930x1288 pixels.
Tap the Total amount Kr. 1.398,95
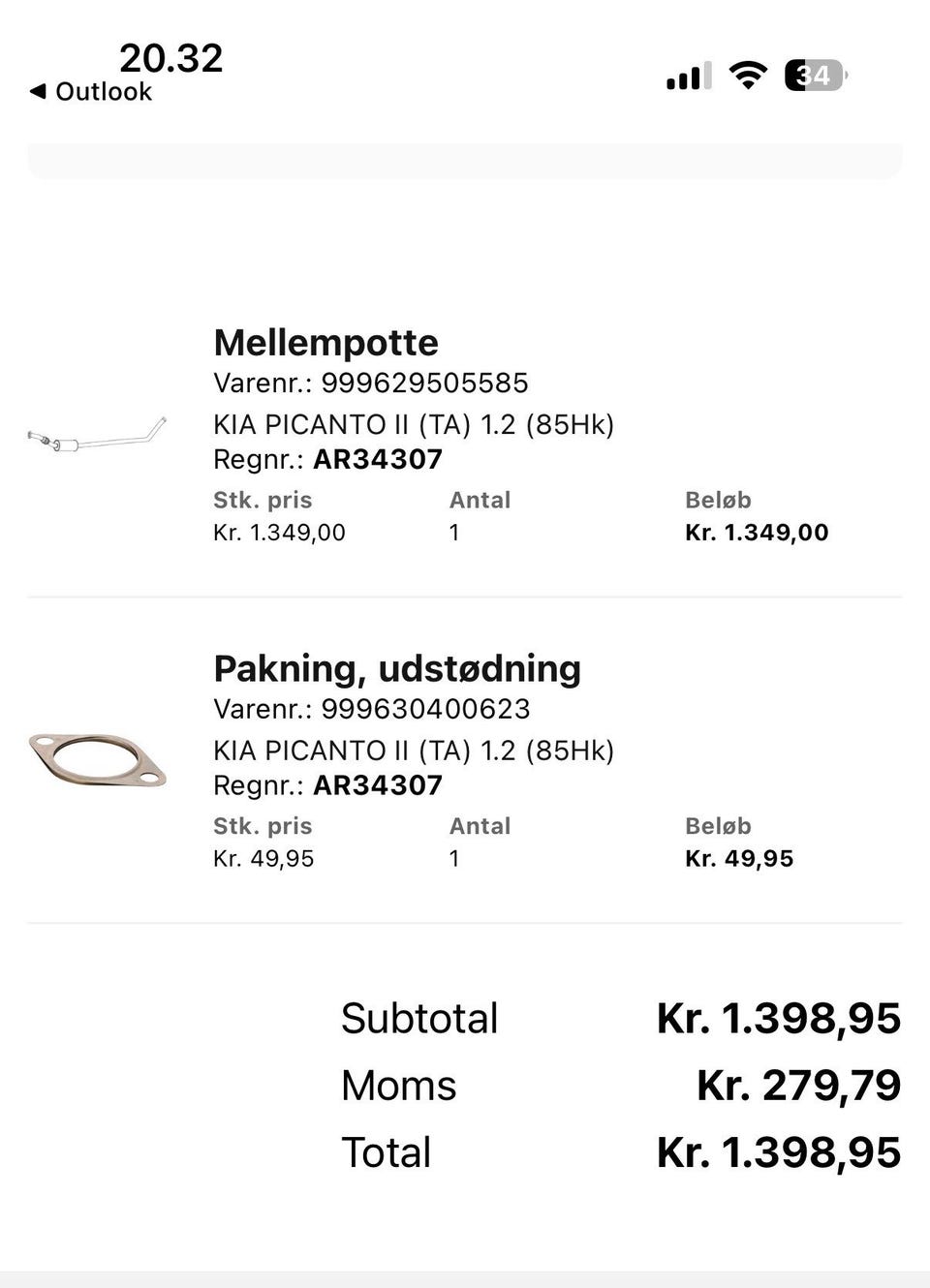point(779,1152)
